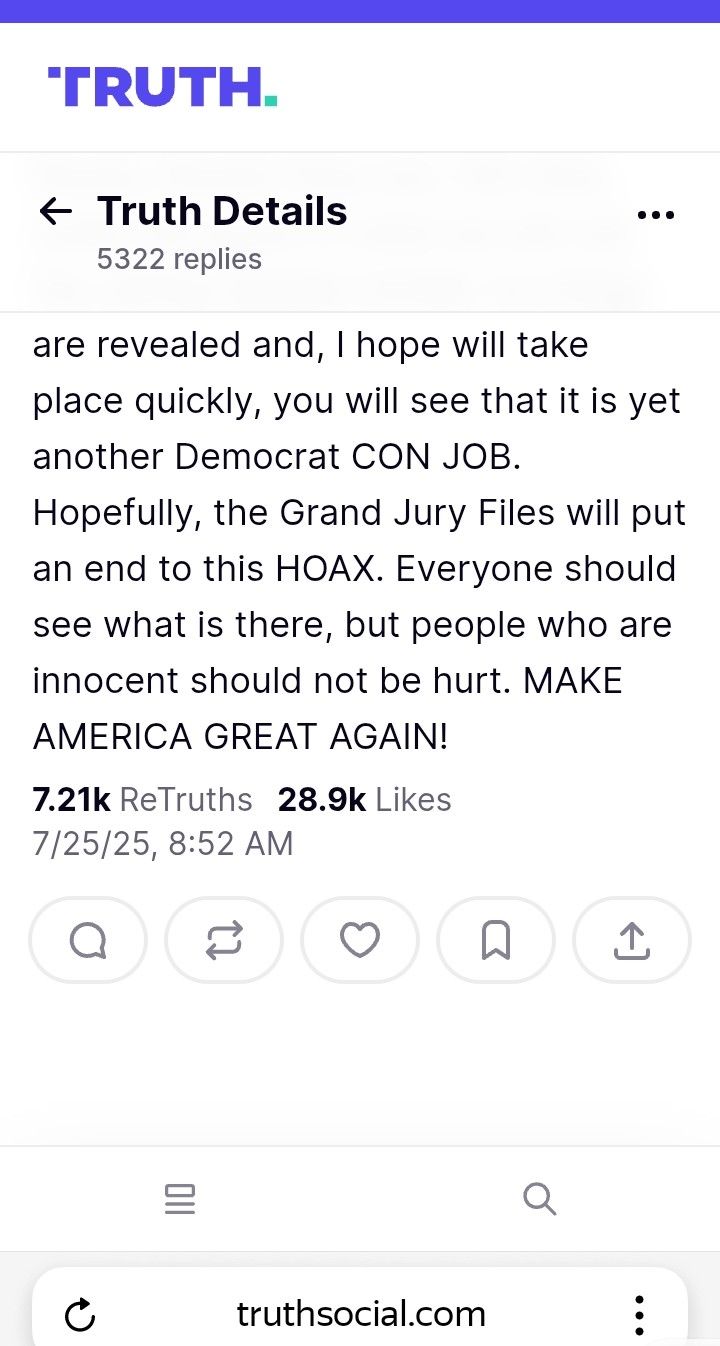Click the 5322 replies count
The height and width of the screenshot is (1346, 720).
coord(179,259)
